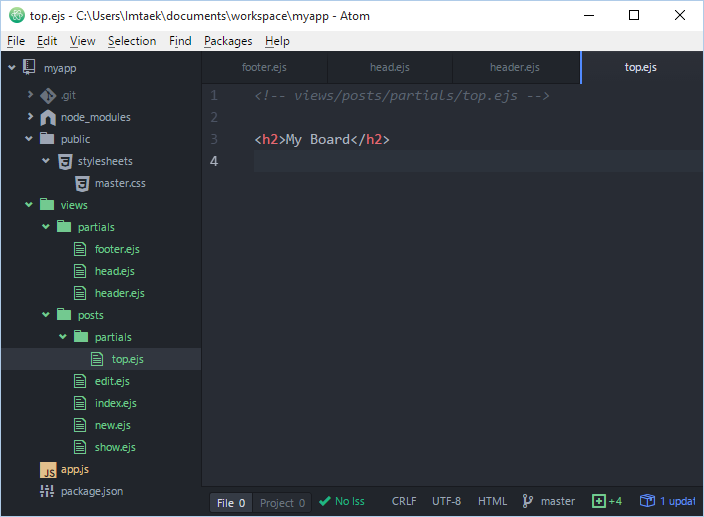Click the No Issues status text
This screenshot has width=704, height=517.
pos(350,501)
